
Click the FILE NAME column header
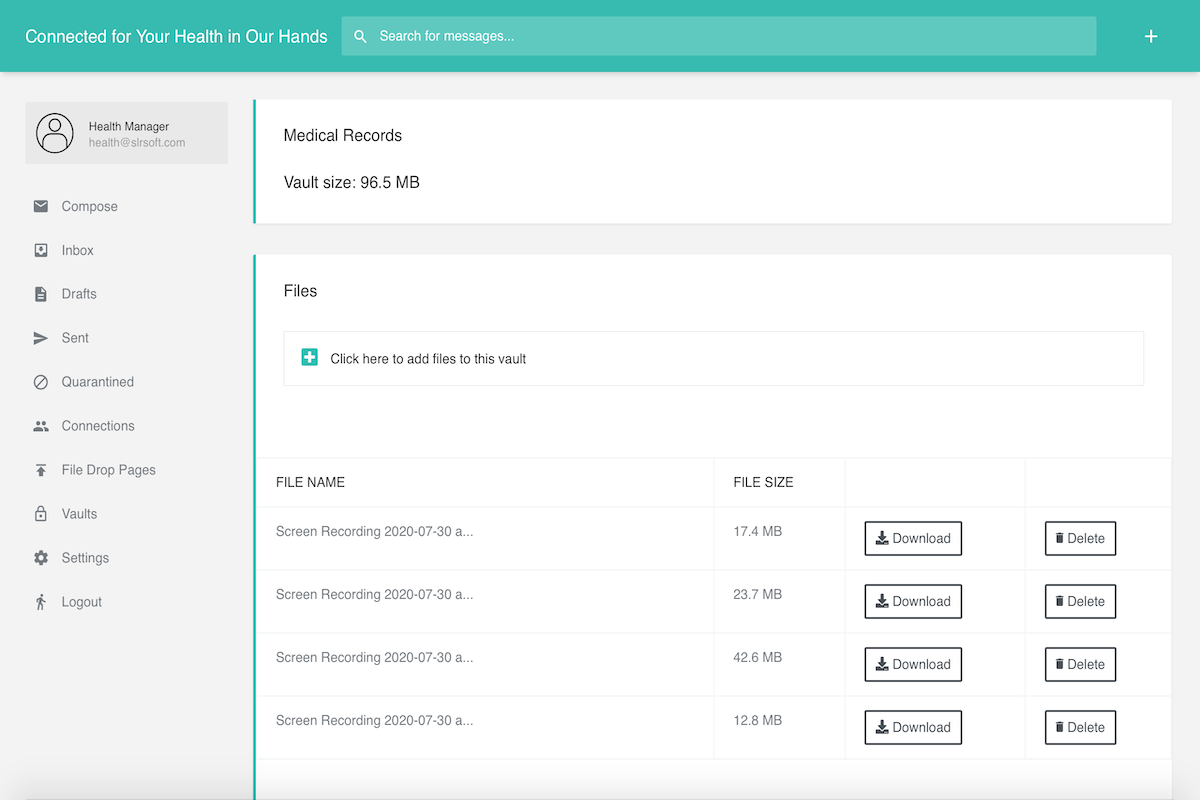[x=310, y=482]
